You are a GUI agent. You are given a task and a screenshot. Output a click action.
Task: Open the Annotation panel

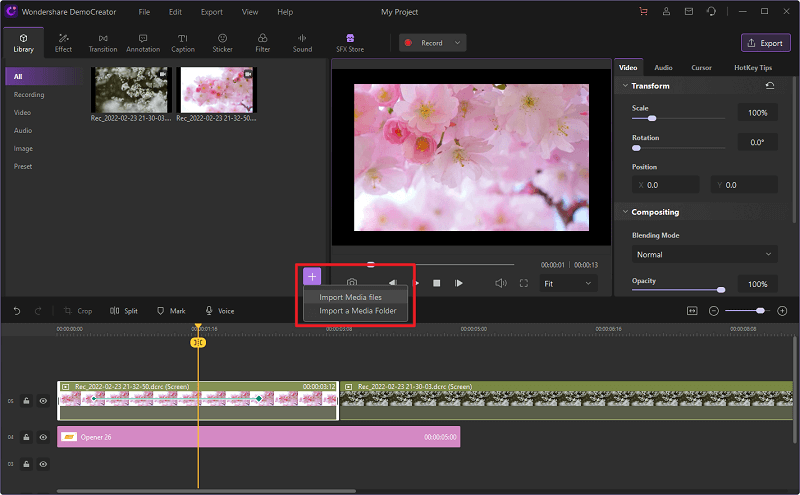pos(143,43)
